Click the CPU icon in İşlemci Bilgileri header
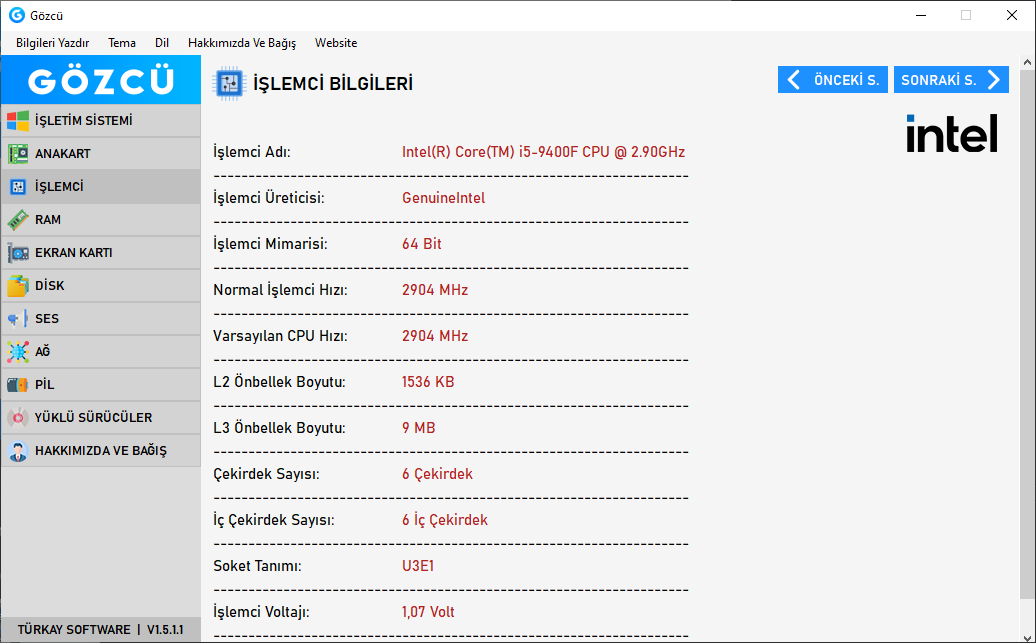 [x=229, y=84]
